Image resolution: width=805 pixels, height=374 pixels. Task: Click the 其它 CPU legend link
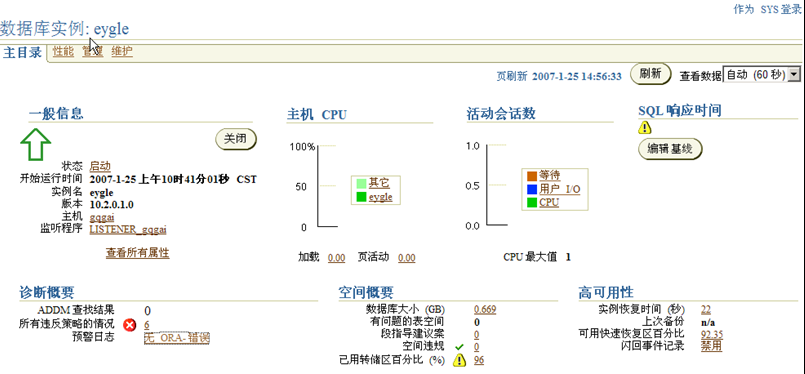(x=379, y=183)
